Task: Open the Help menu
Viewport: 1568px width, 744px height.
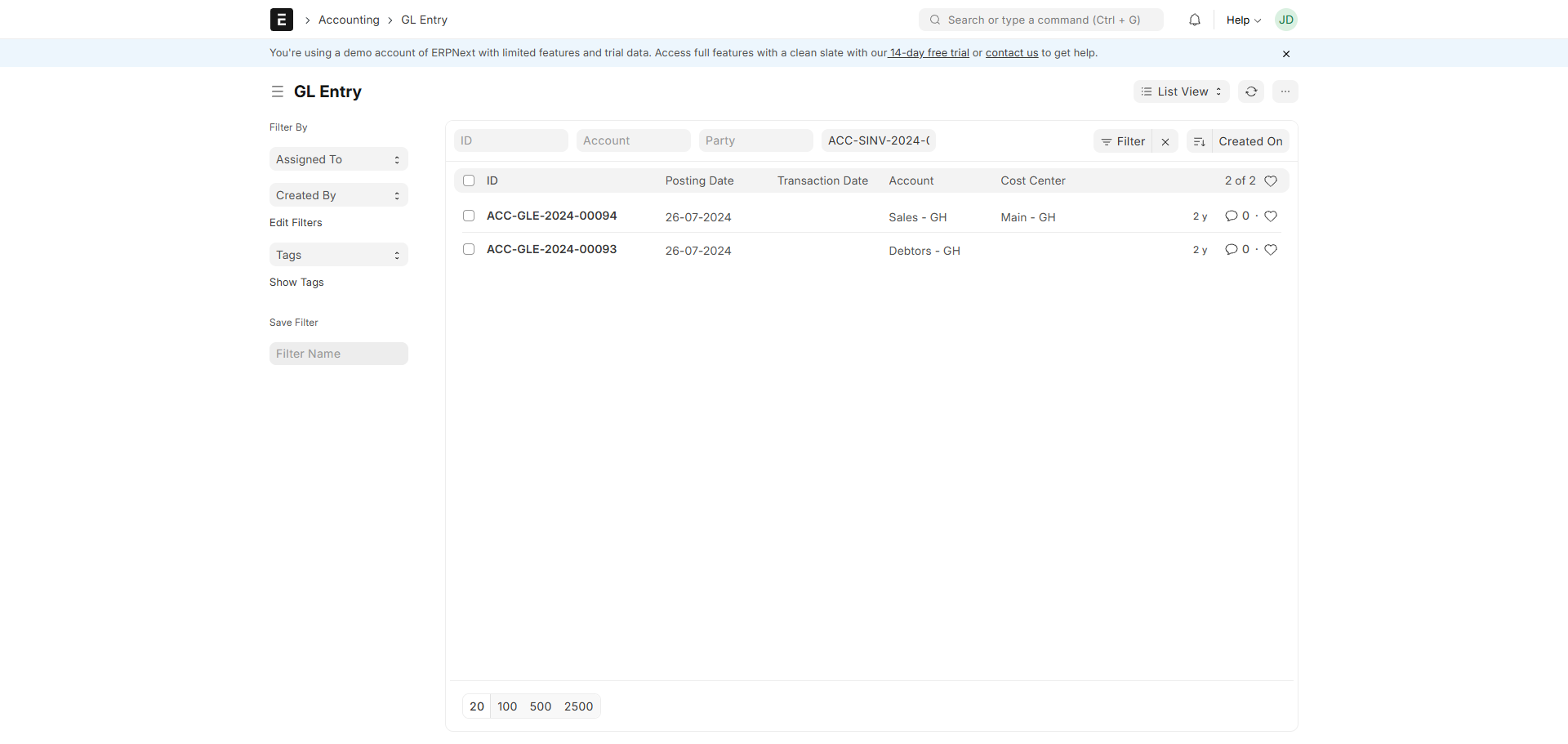Action: (x=1243, y=20)
